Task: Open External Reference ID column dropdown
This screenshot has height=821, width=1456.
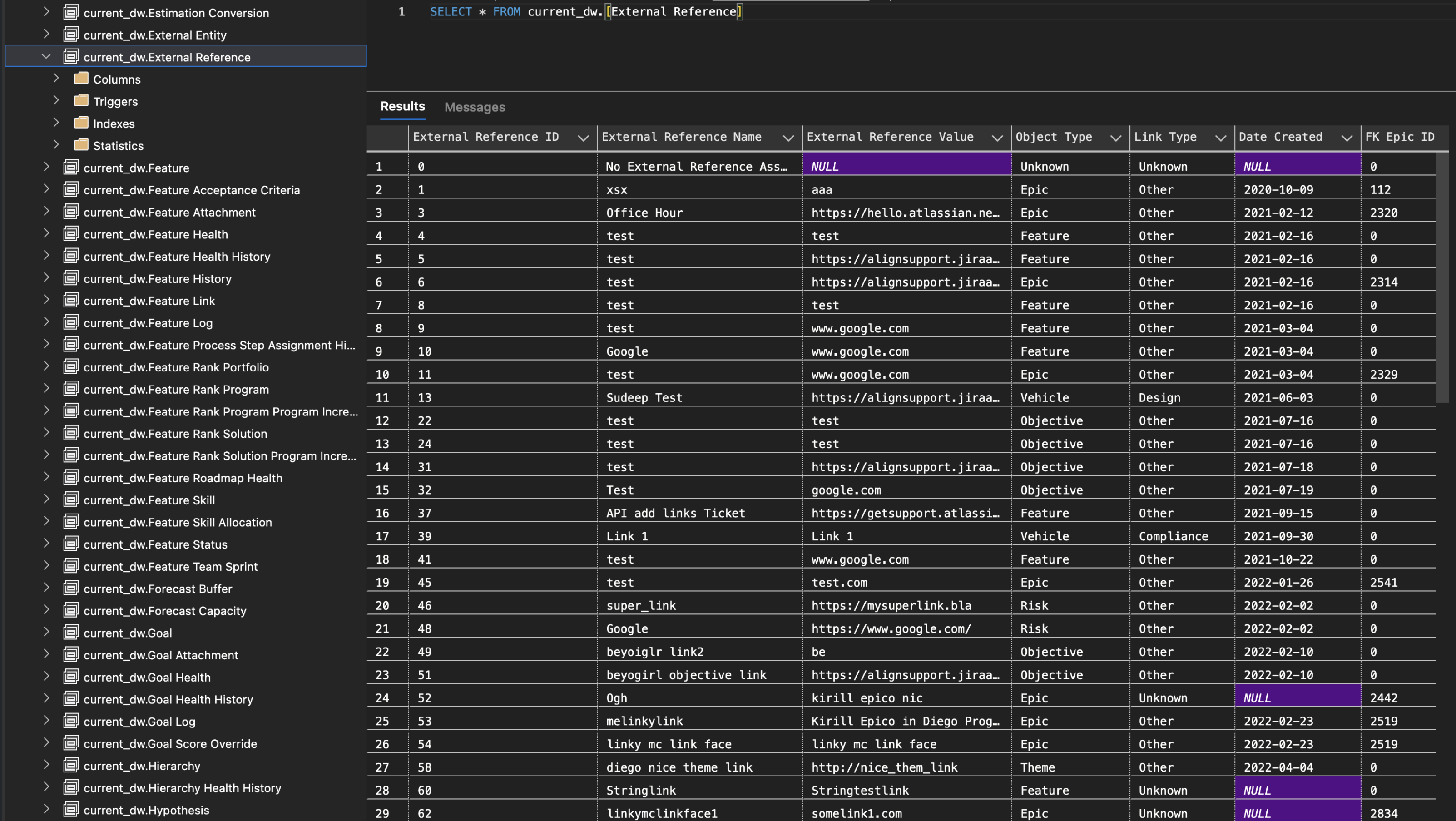Action: pyautogui.click(x=583, y=138)
